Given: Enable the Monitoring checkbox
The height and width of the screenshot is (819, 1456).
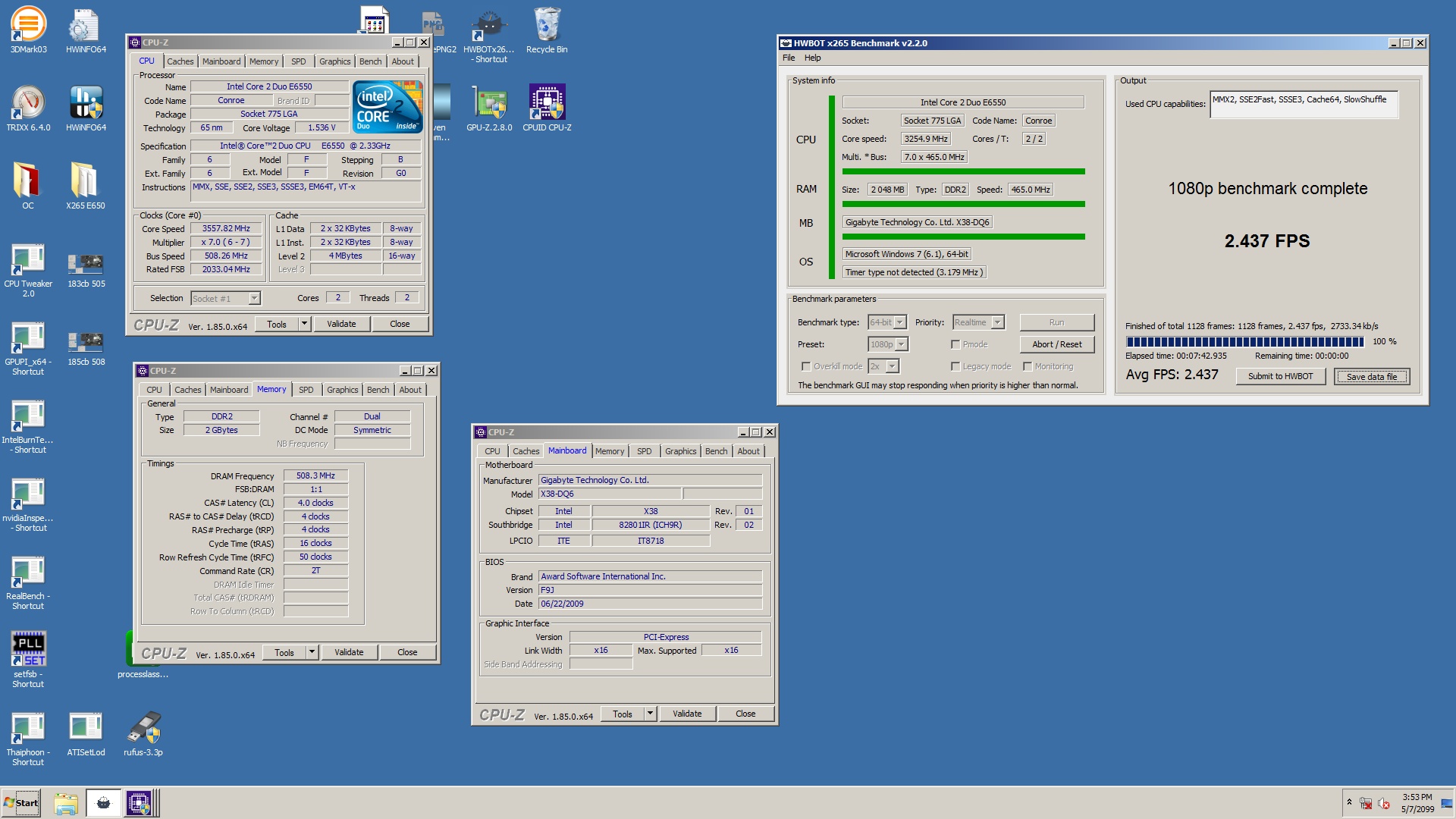Looking at the screenshot, I should 1028,366.
